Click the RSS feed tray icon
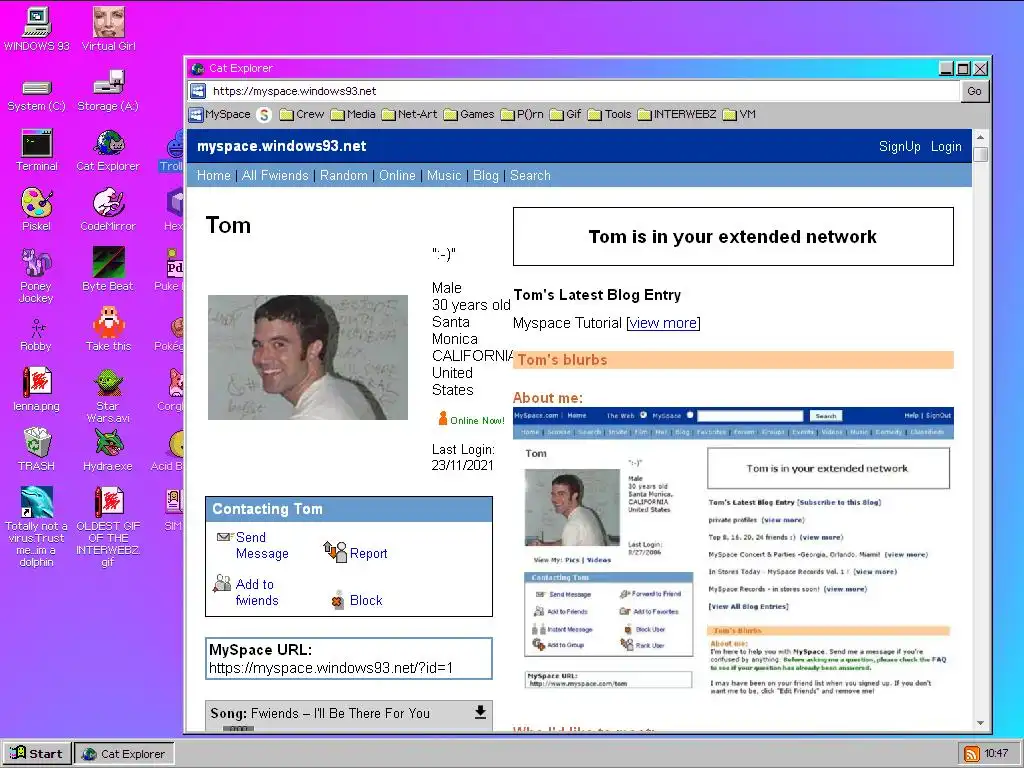This screenshot has width=1024, height=768. point(972,754)
